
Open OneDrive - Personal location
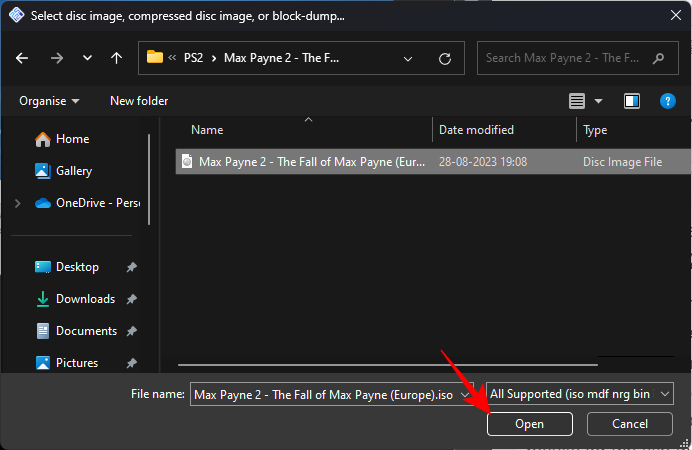(x=87, y=203)
